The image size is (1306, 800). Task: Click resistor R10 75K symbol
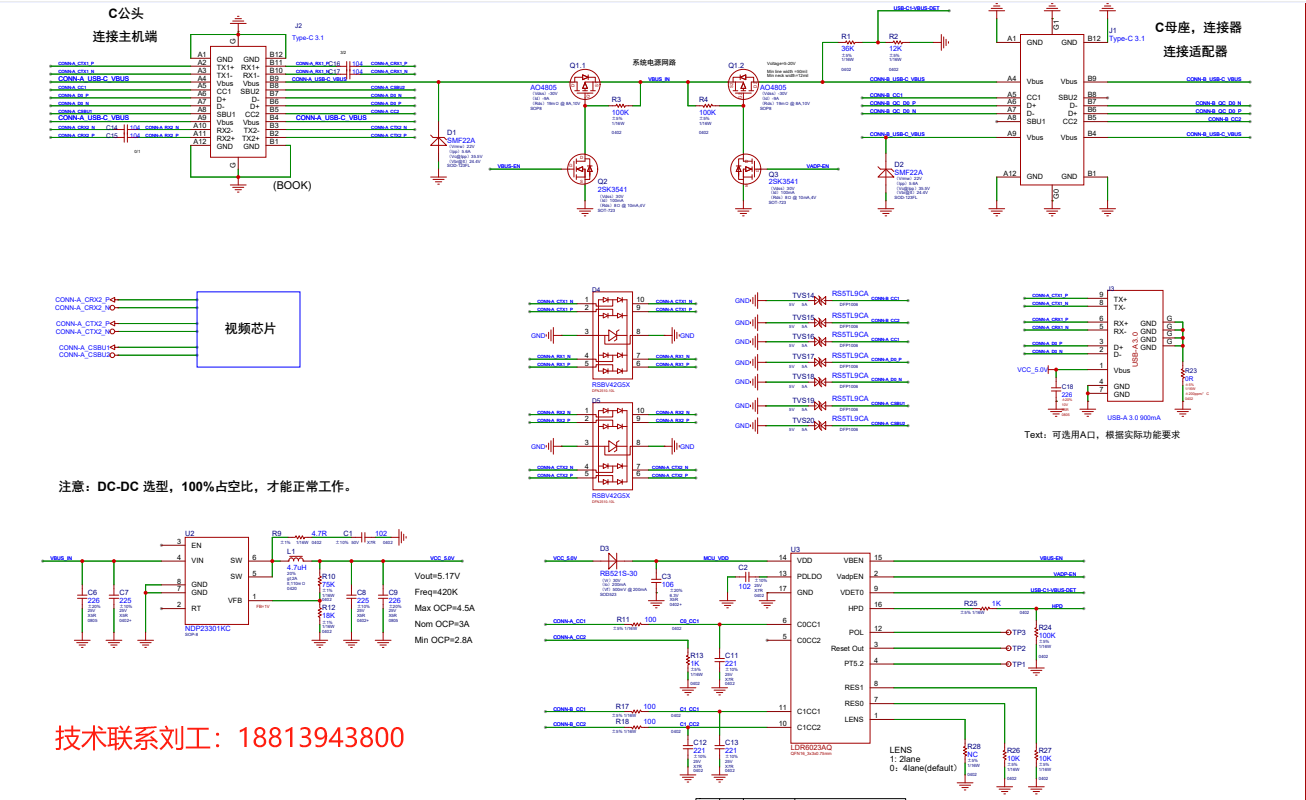(x=318, y=580)
